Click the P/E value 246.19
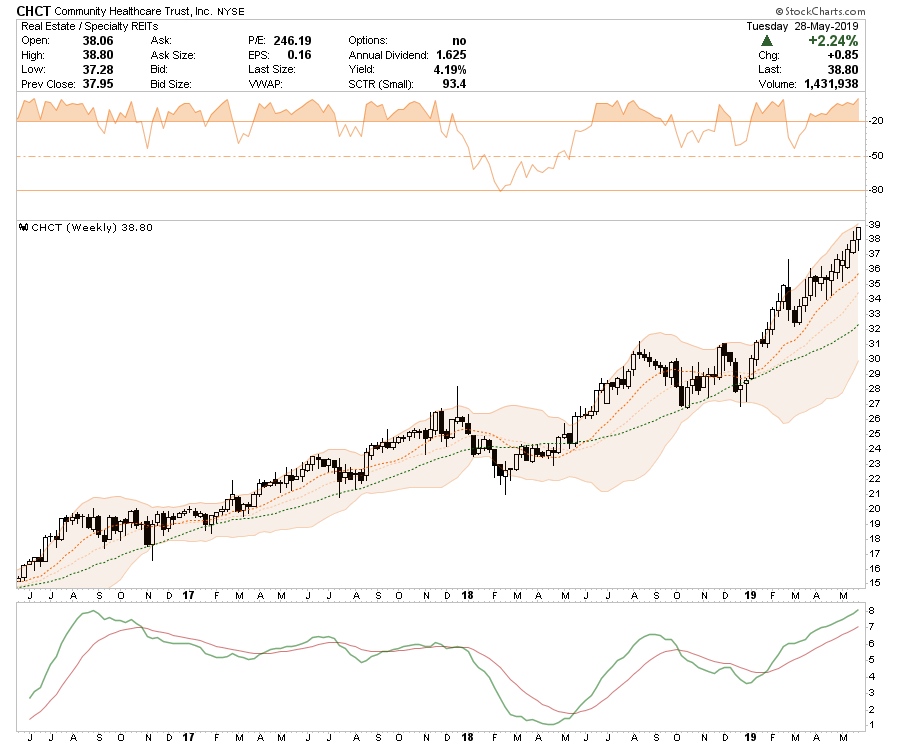Image resolution: width=900 pixels, height=746 pixels. coord(292,41)
